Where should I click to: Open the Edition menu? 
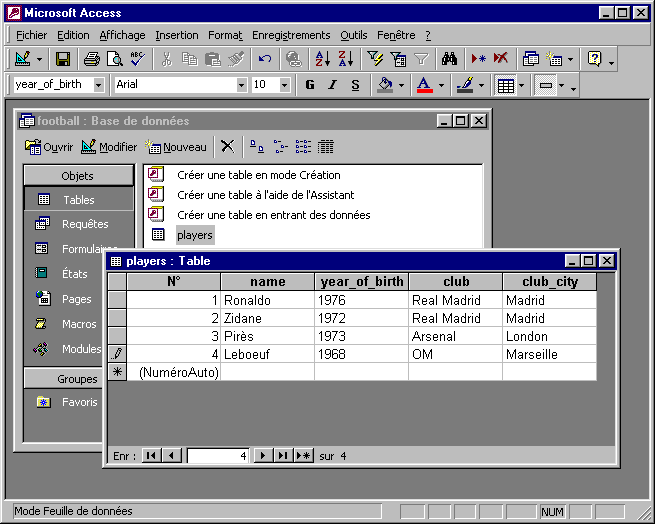[73, 35]
